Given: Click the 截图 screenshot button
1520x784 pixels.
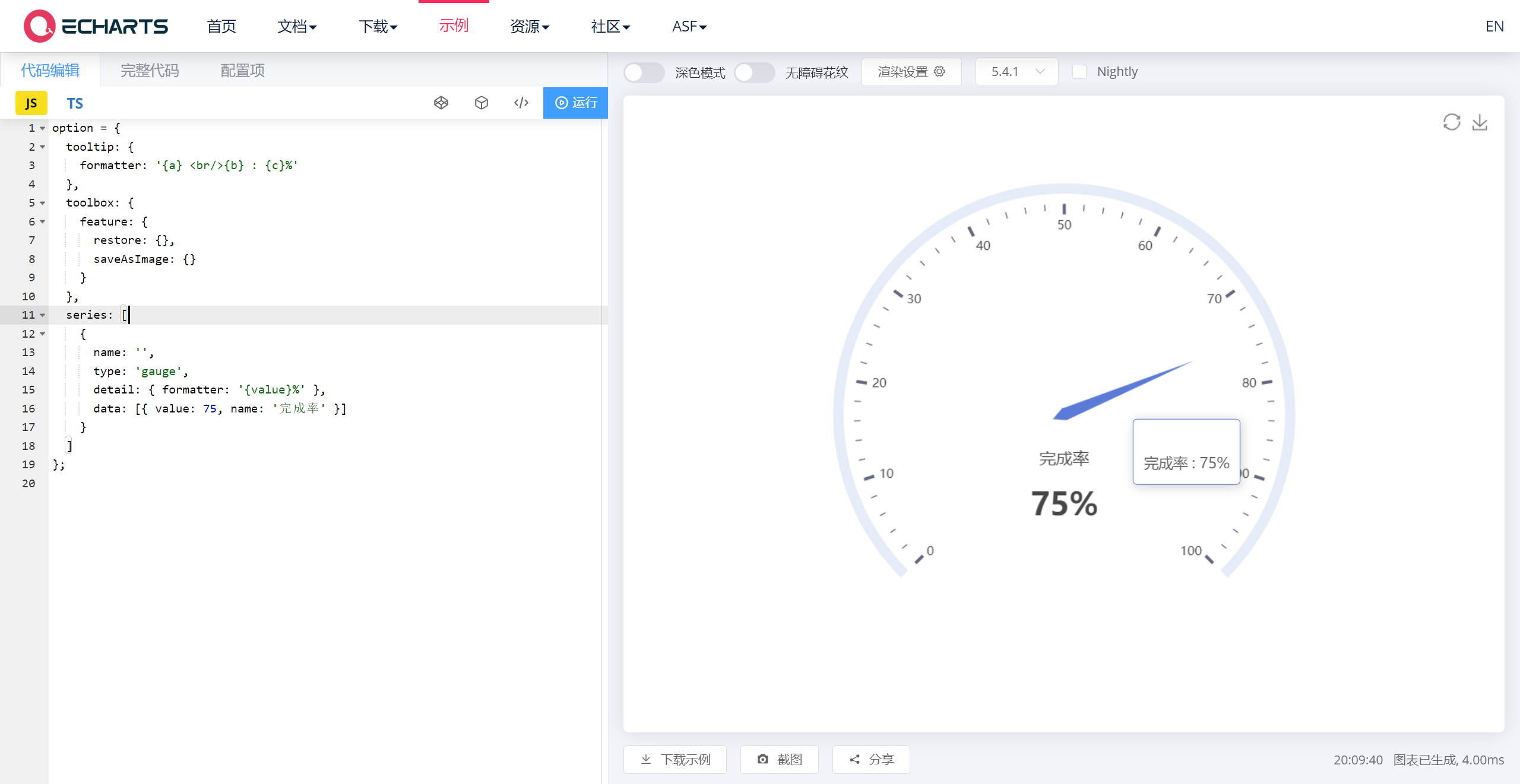Looking at the screenshot, I should pyautogui.click(x=779, y=760).
